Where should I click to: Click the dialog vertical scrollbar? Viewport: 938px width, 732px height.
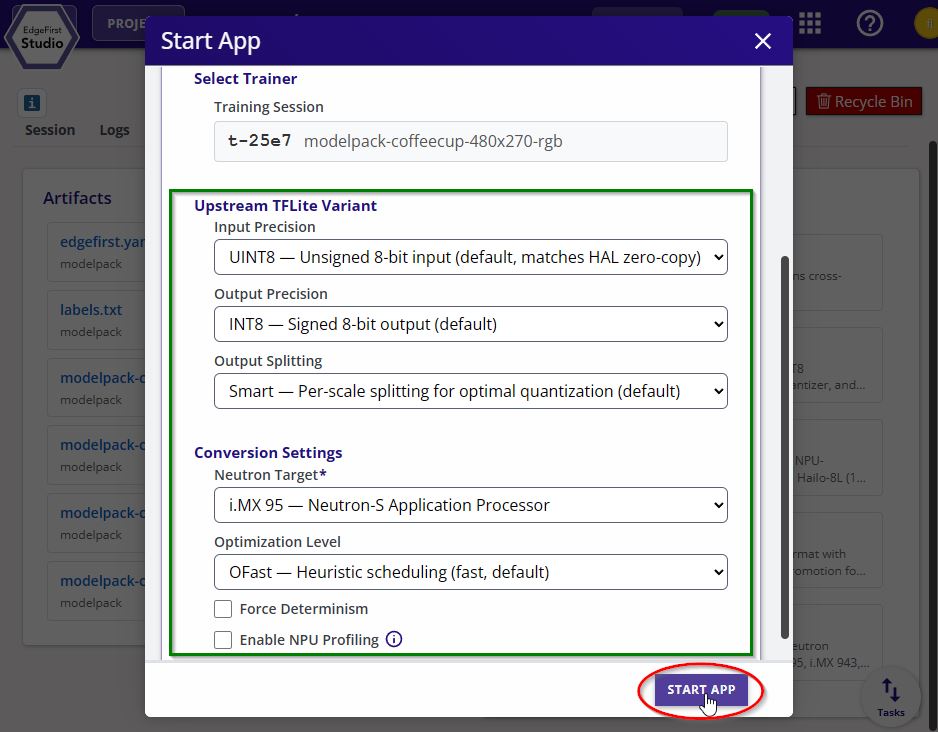coord(785,447)
